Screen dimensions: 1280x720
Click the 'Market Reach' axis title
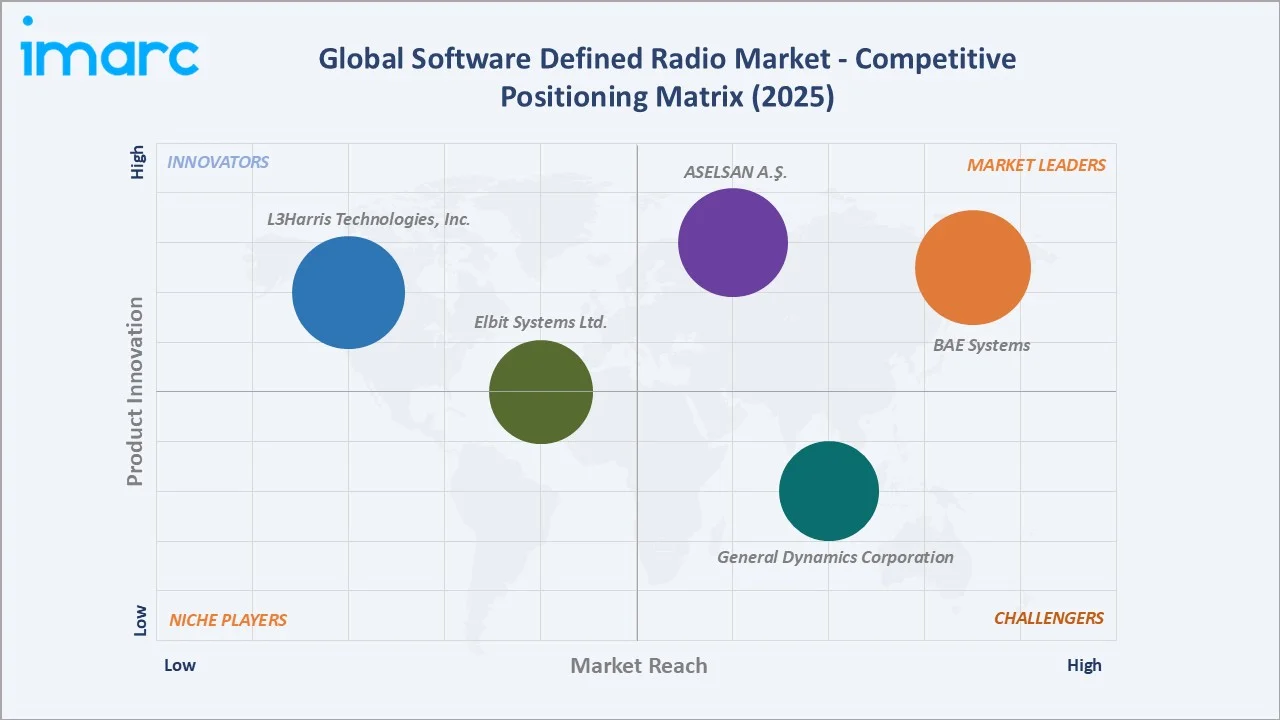point(639,665)
